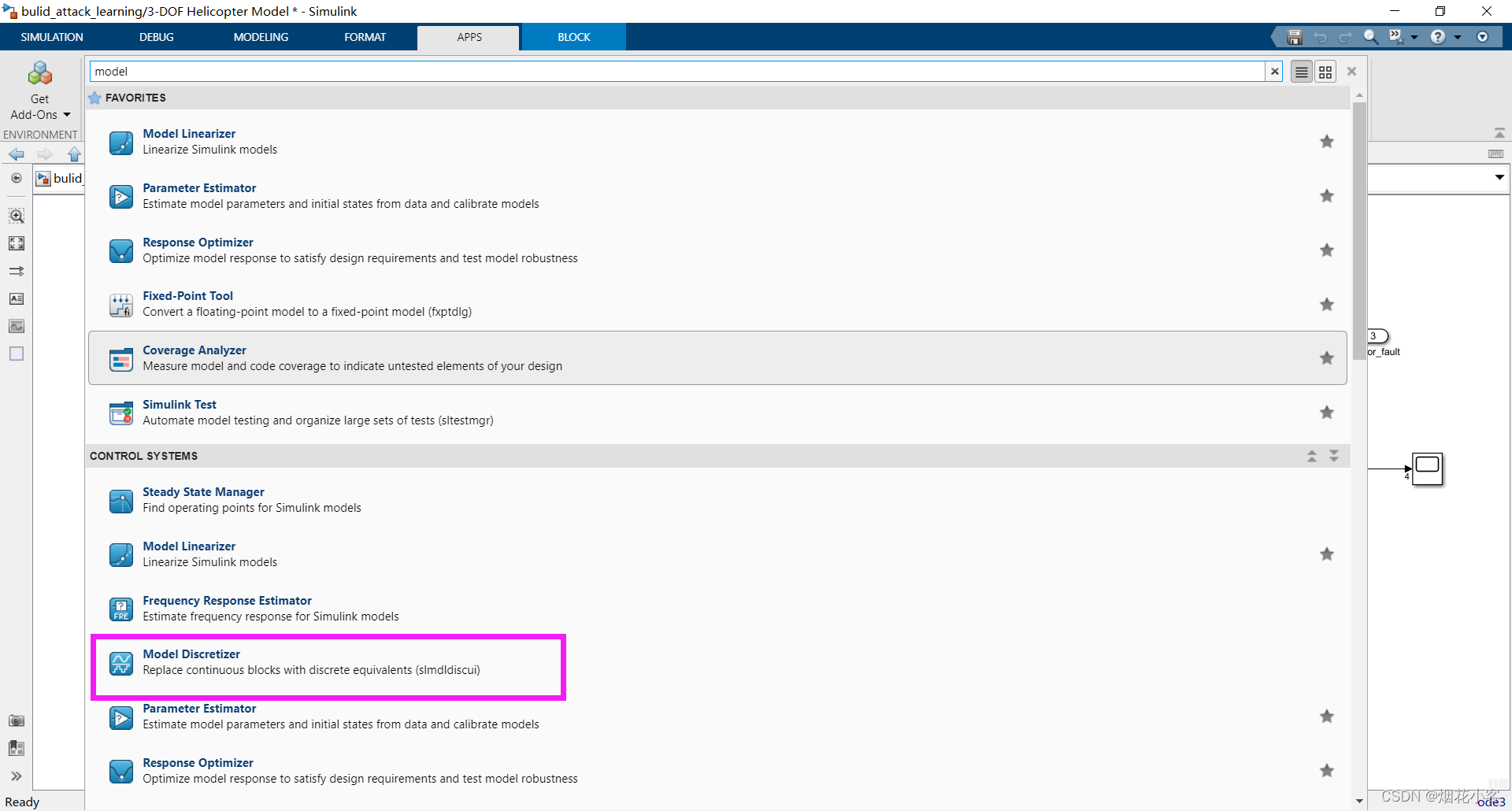Switch to the BLOCK tab
1512x811 pixels.
click(x=574, y=37)
